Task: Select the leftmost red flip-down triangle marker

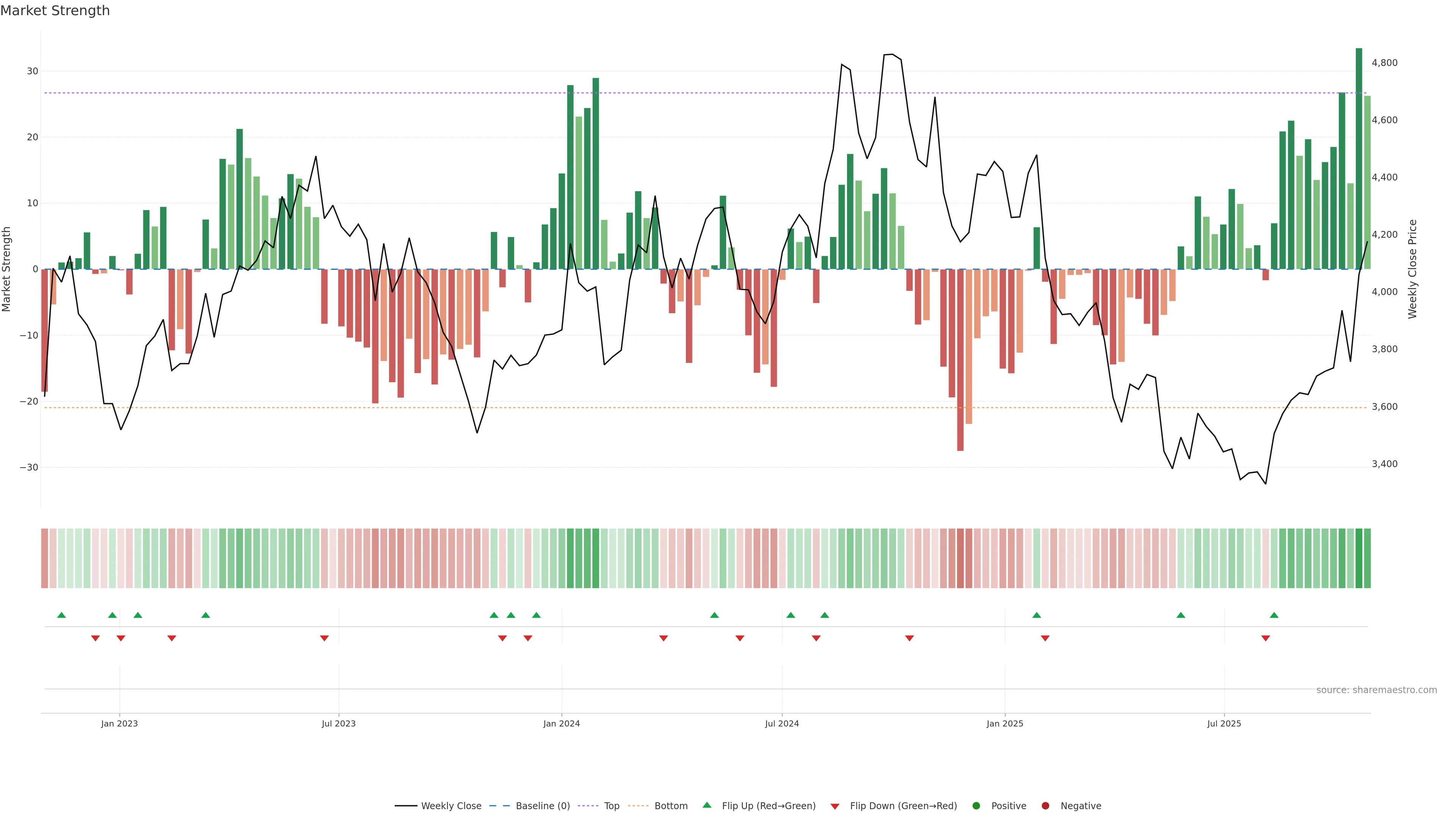Action: click(96, 638)
